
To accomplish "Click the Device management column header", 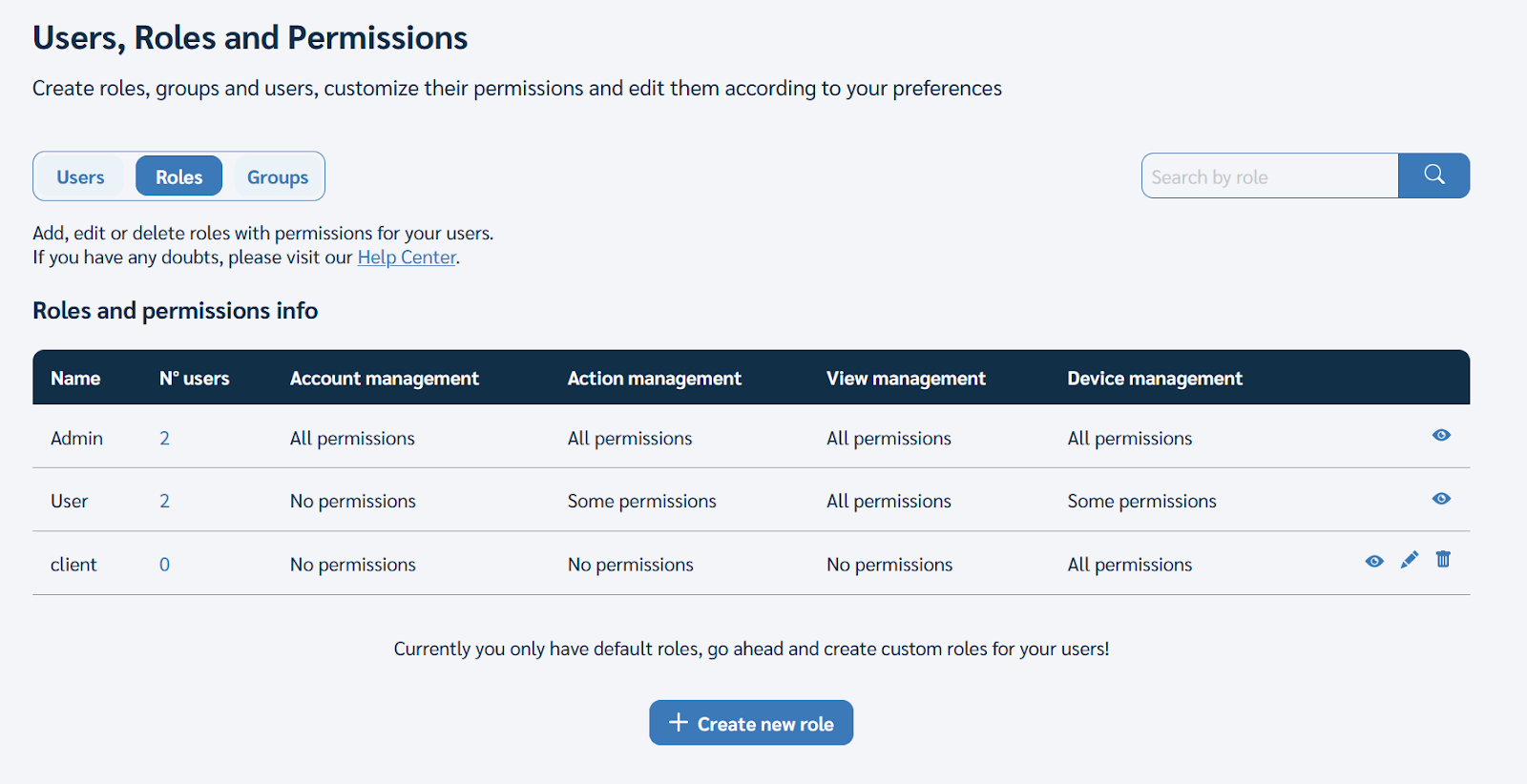I will point(1154,379).
